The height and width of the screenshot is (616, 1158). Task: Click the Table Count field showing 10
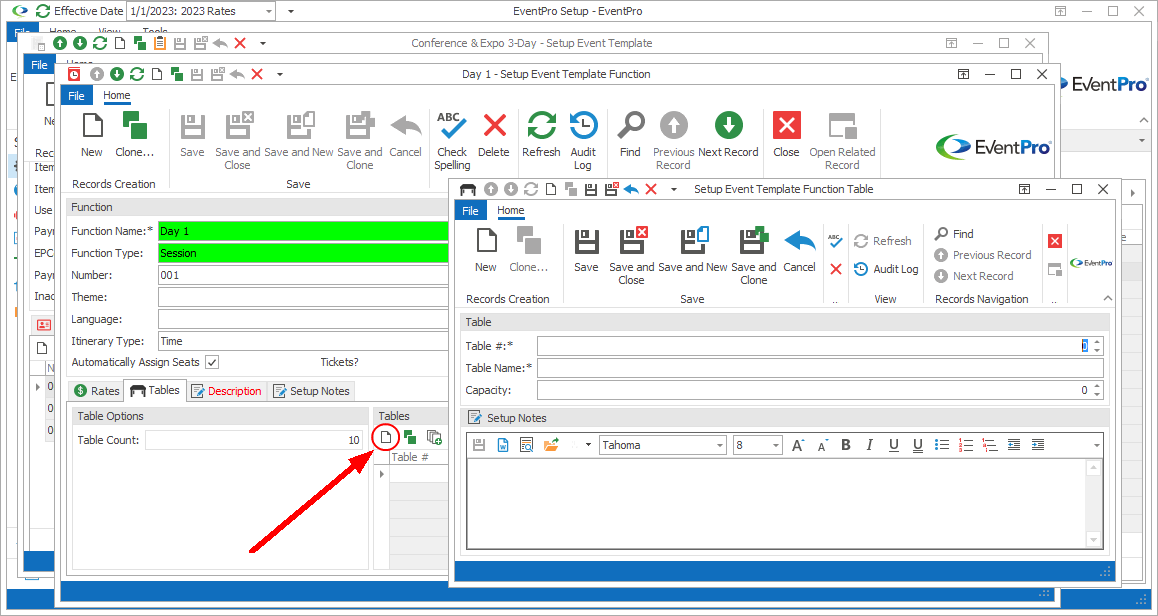tap(254, 440)
